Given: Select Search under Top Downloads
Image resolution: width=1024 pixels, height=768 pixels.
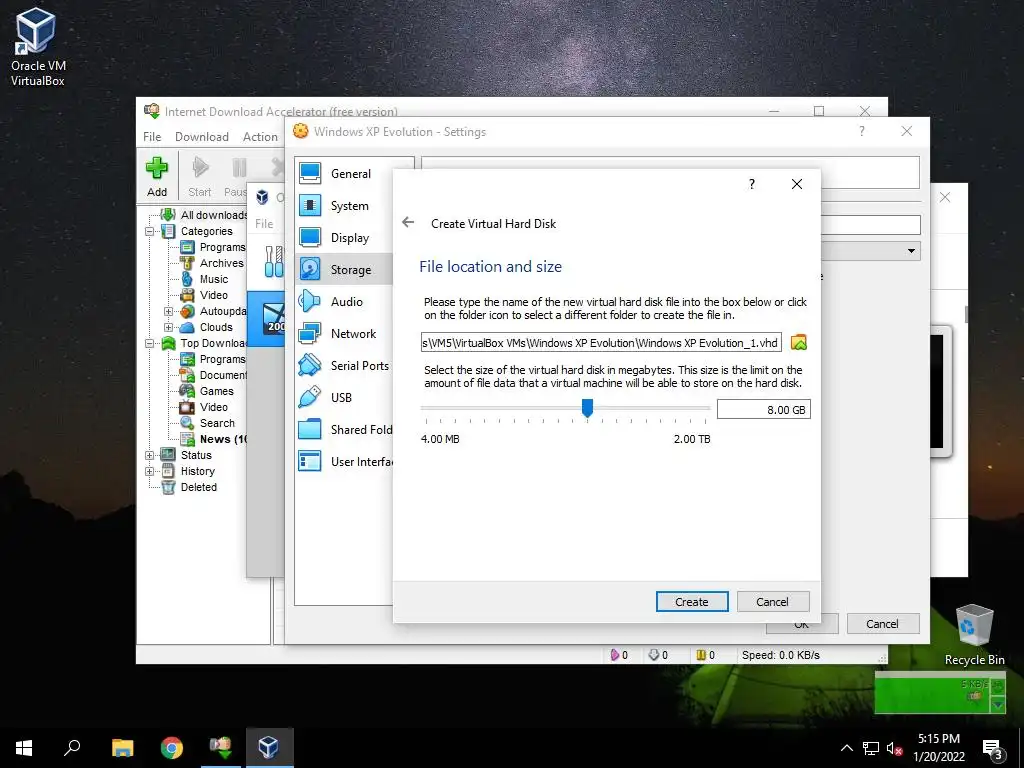Looking at the screenshot, I should tap(208, 423).
